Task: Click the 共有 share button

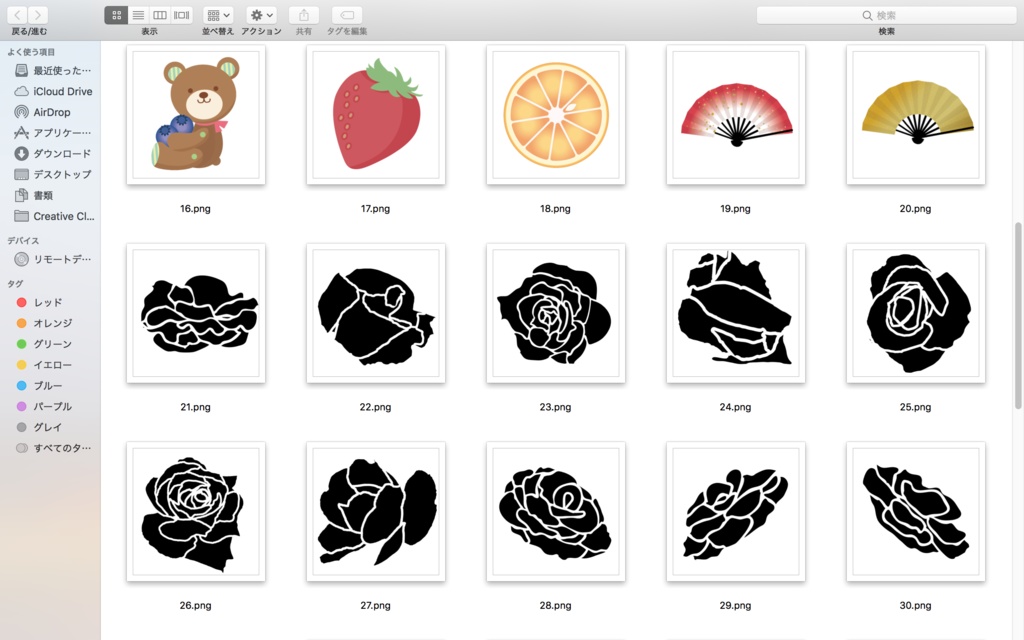Action: pyautogui.click(x=304, y=15)
